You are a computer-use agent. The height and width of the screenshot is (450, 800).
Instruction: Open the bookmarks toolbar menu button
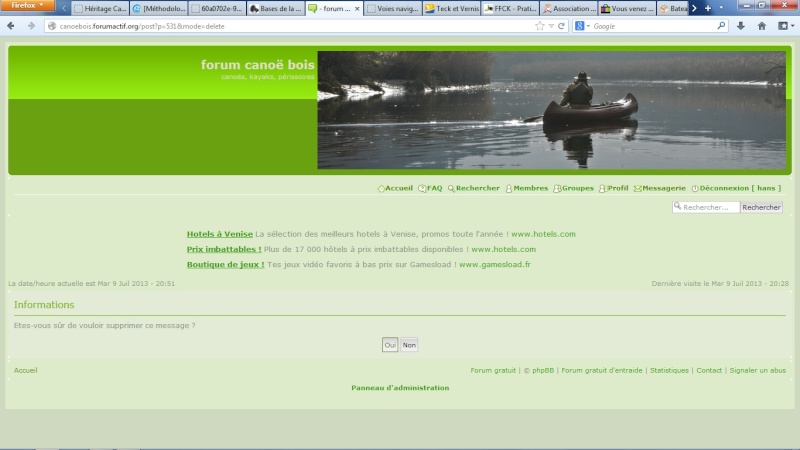point(786,26)
